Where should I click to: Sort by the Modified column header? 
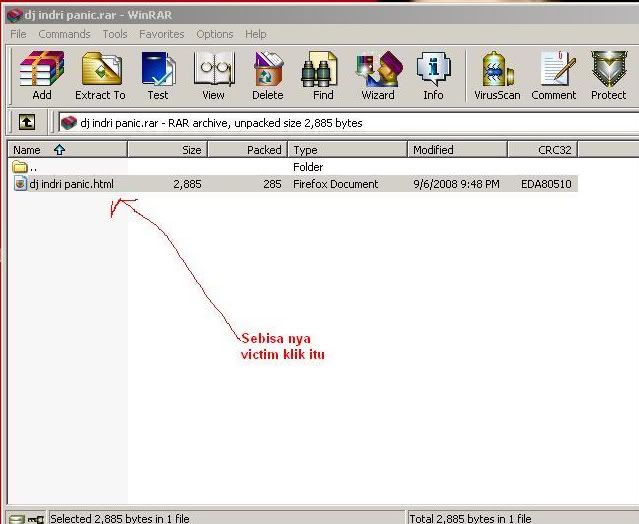[x=458, y=150]
